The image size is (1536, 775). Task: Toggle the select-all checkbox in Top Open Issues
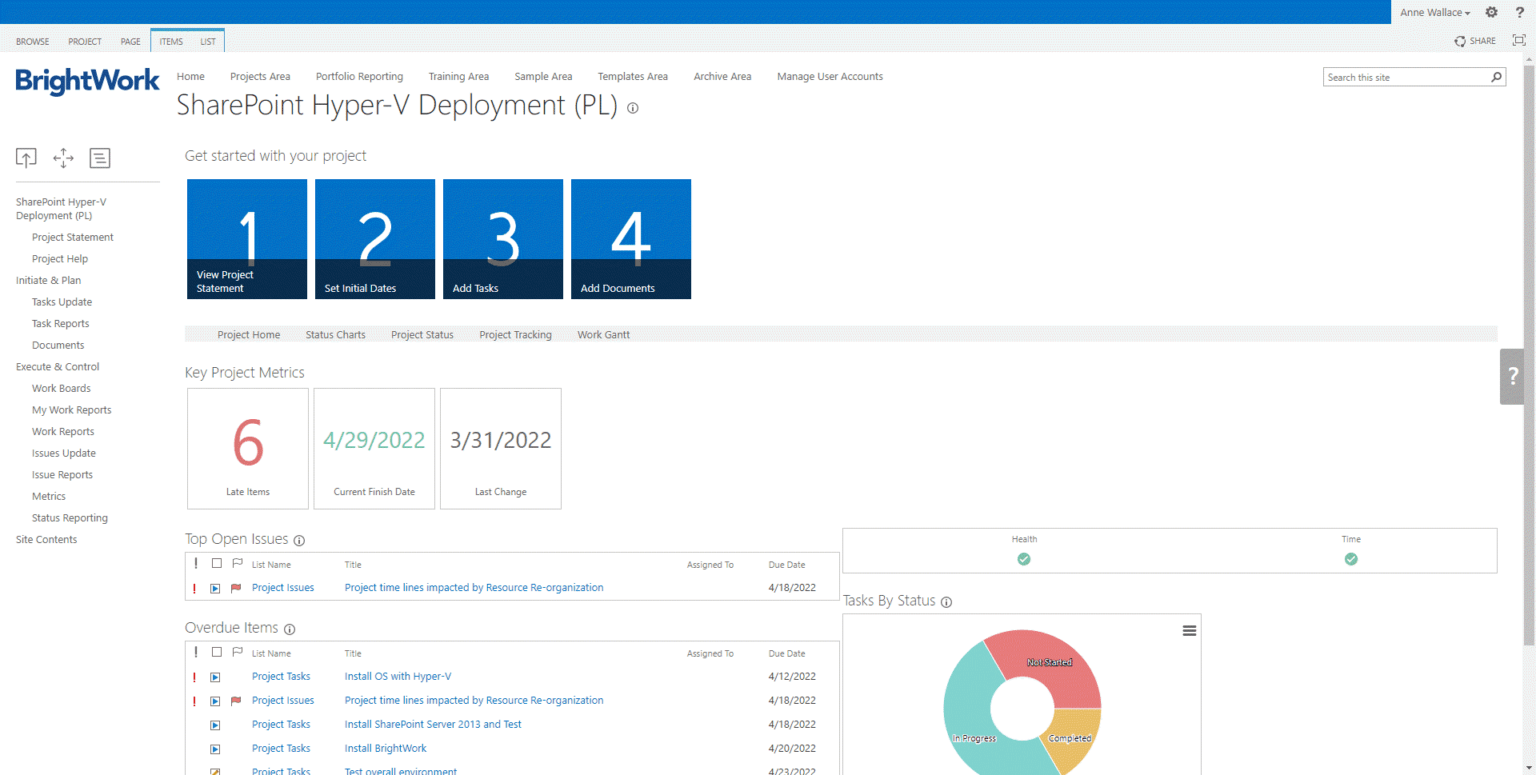pos(215,564)
